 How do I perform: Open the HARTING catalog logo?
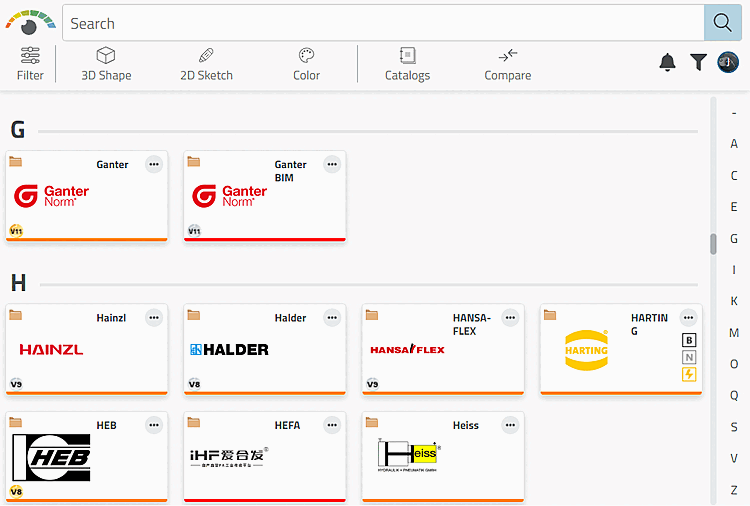(x=586, y=350)
